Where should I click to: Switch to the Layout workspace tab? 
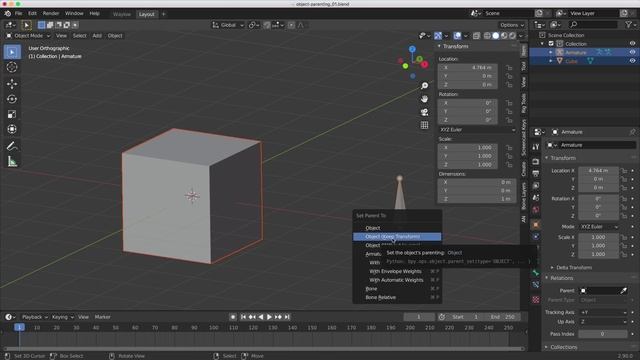[x=147, y=14]
